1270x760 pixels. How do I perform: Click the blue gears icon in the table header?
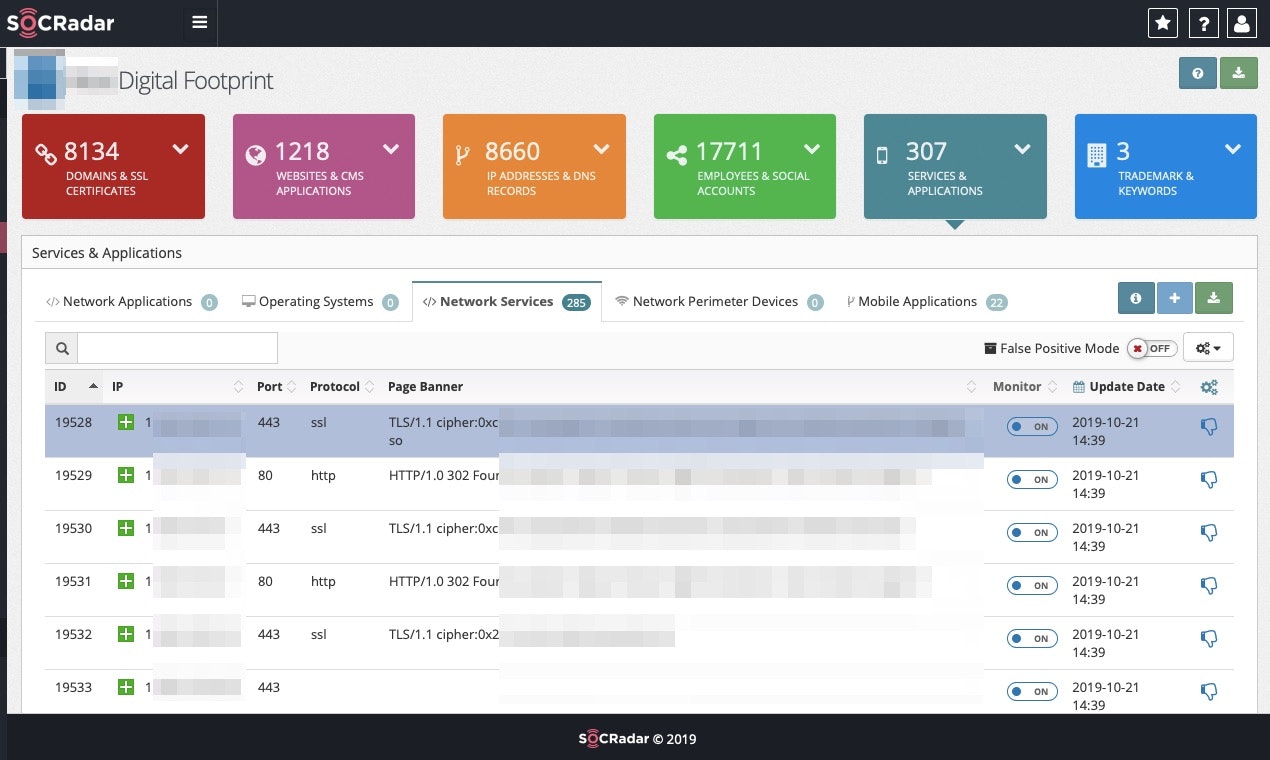click(1208, 386)
